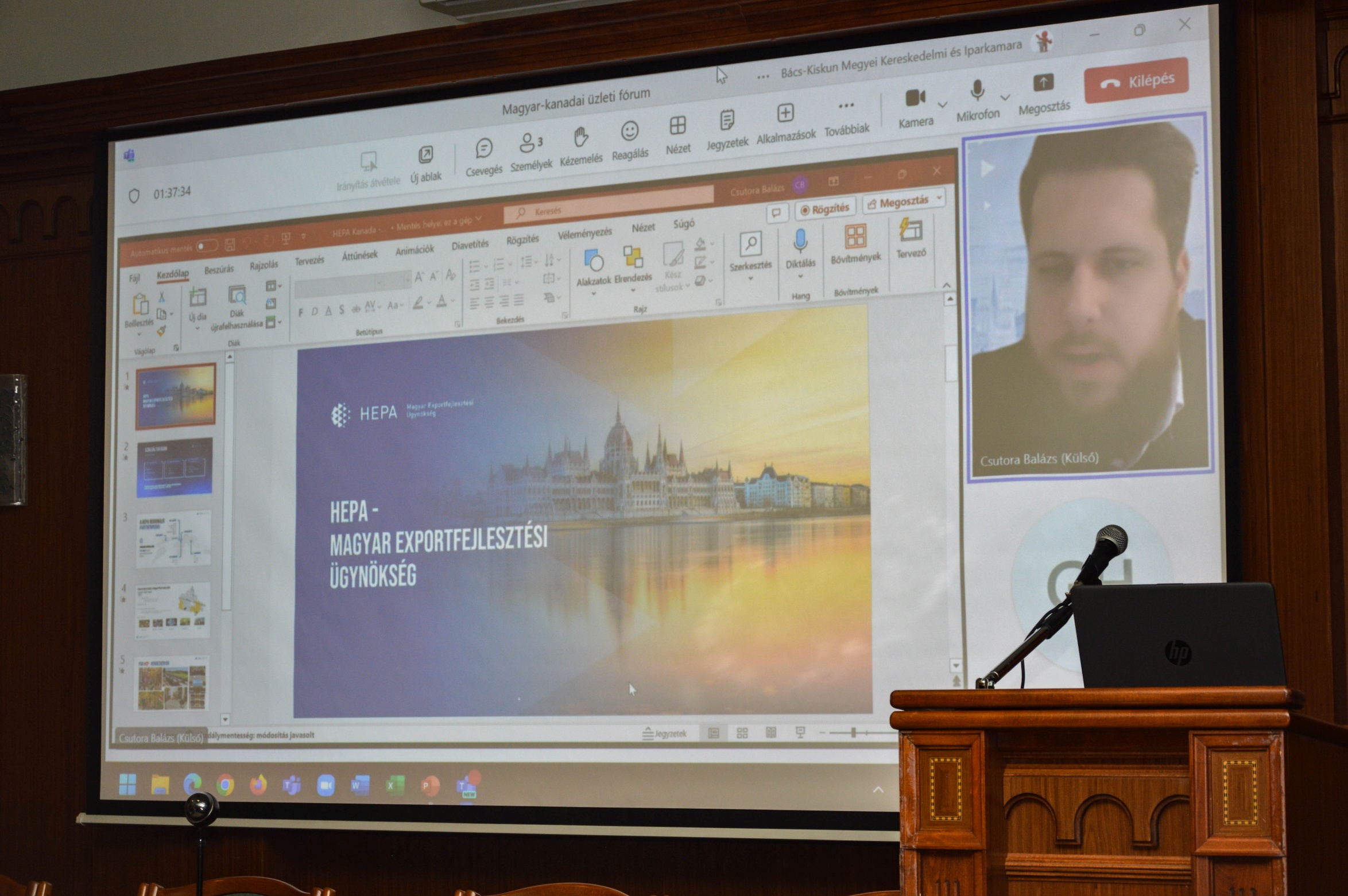Switch to the Beszúrás tab
1348x896 pixels.
(x=219, y=269)
